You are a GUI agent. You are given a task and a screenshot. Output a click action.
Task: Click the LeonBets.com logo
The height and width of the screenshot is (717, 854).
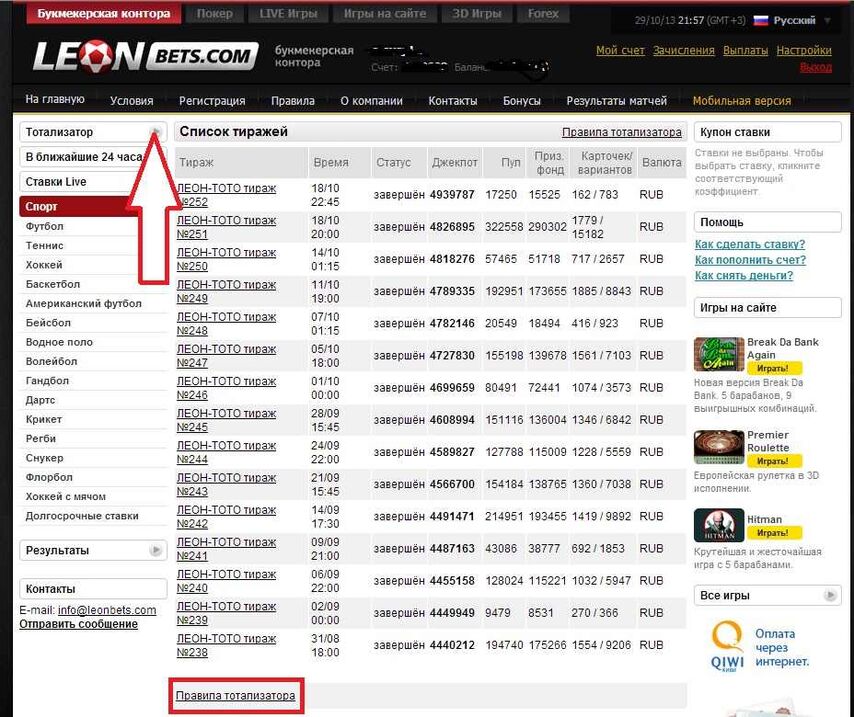145,56
